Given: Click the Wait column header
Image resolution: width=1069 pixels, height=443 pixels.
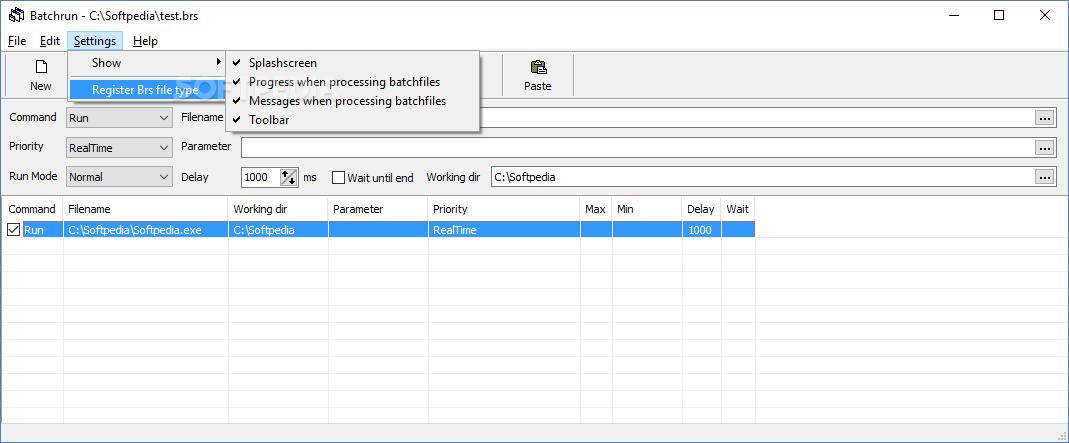Looking at the screenshot, I should click(x=738, y=209).
